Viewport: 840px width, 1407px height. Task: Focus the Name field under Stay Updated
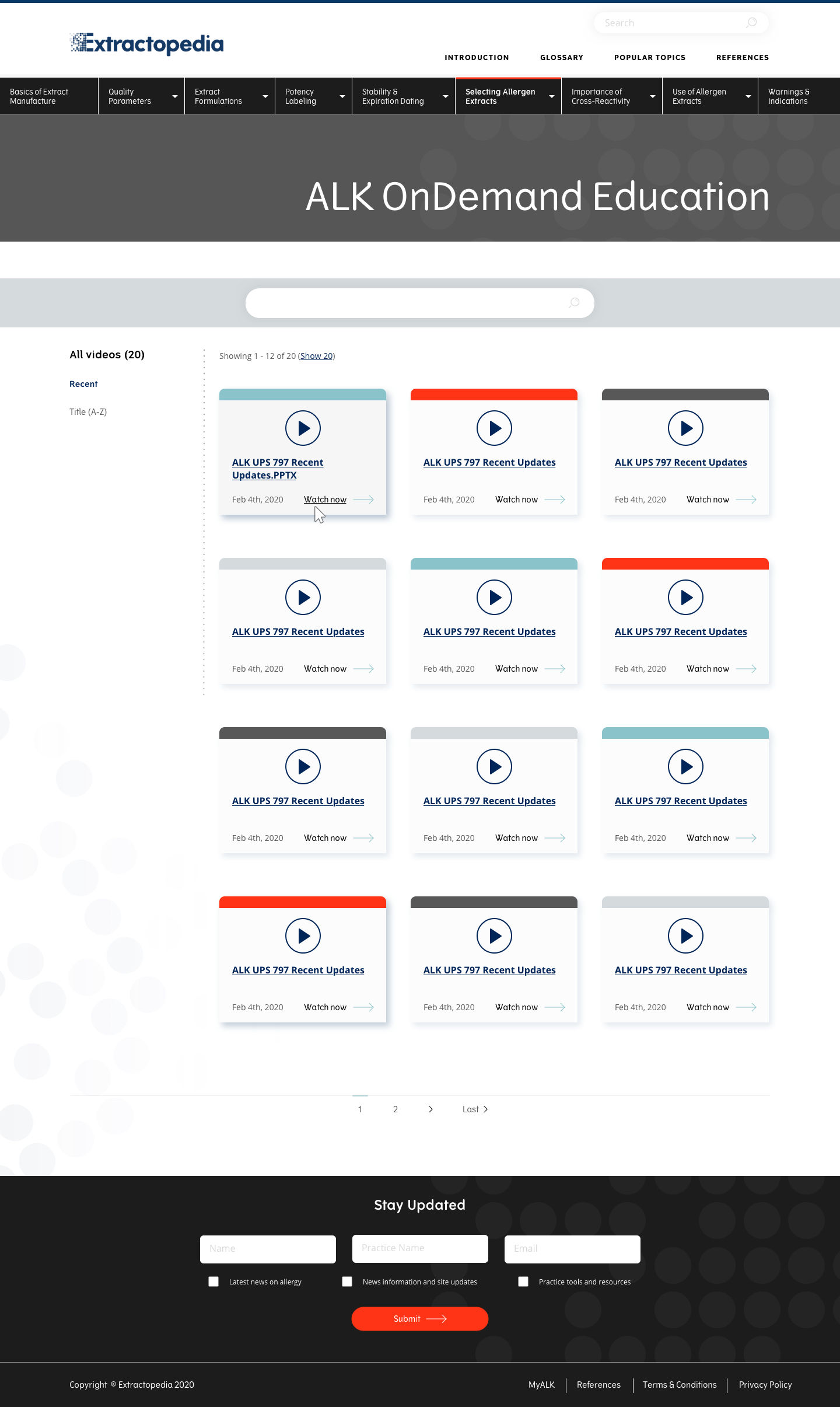(x=268, y=1249)
